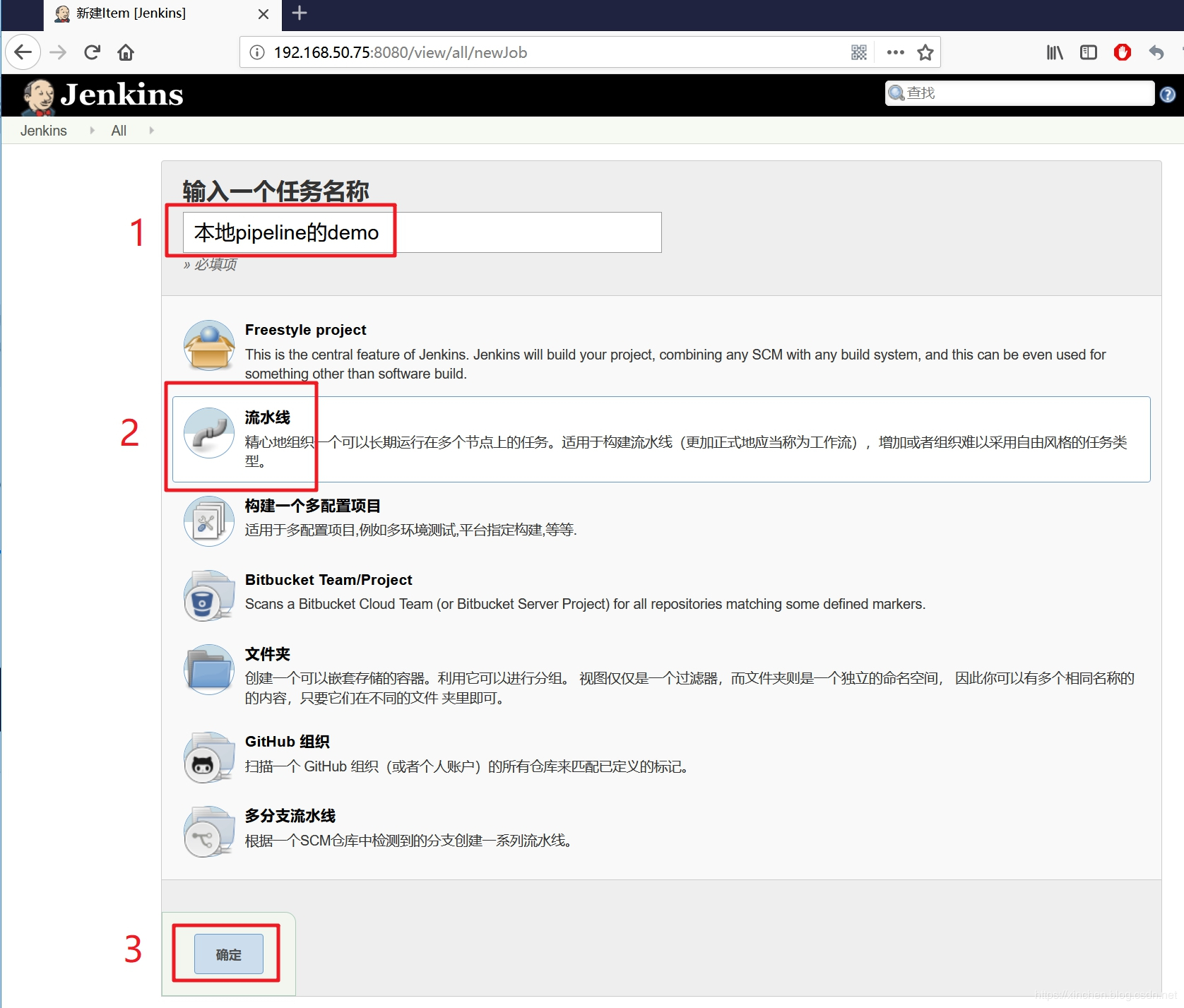Click the Freestyle project box icon

208,346
